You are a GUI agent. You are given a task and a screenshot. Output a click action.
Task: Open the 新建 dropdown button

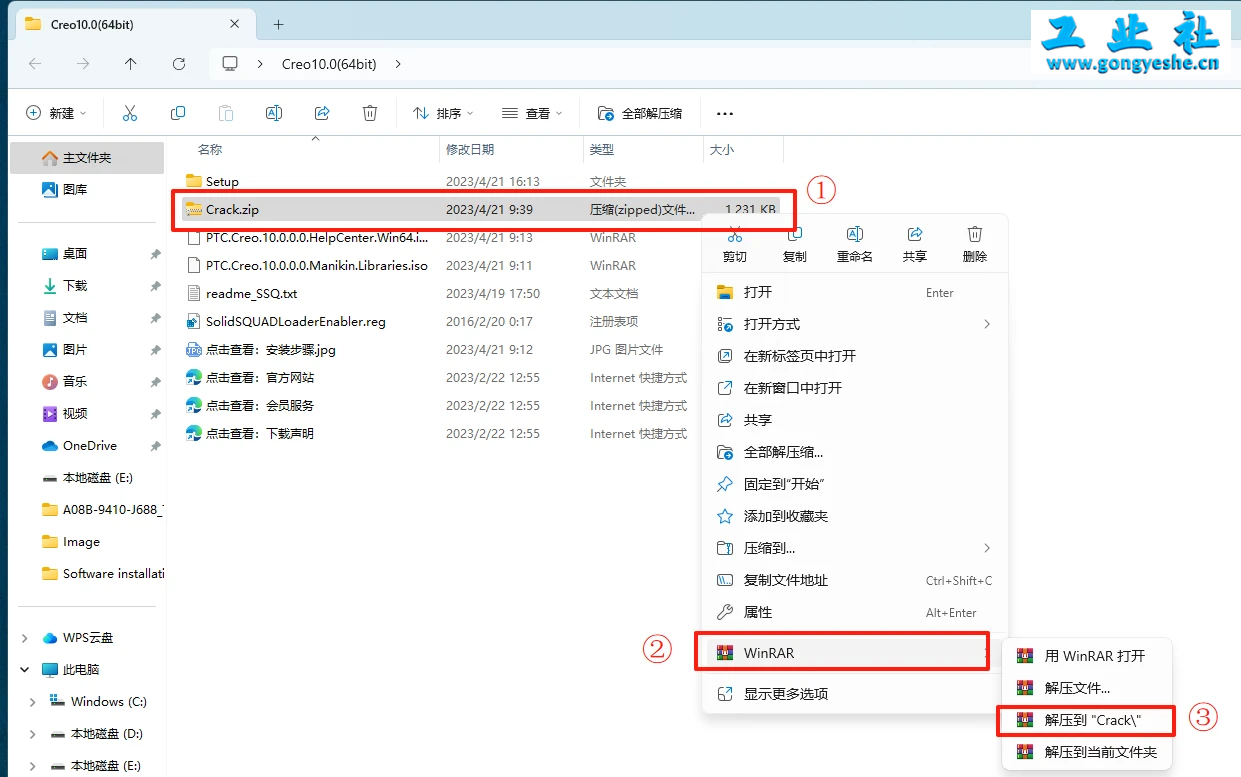click(56, 113)
